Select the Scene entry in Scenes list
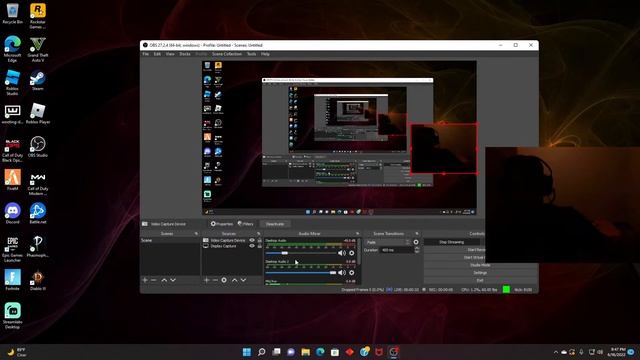The height and width of the screenshot is (360, 640). (170, 240)
